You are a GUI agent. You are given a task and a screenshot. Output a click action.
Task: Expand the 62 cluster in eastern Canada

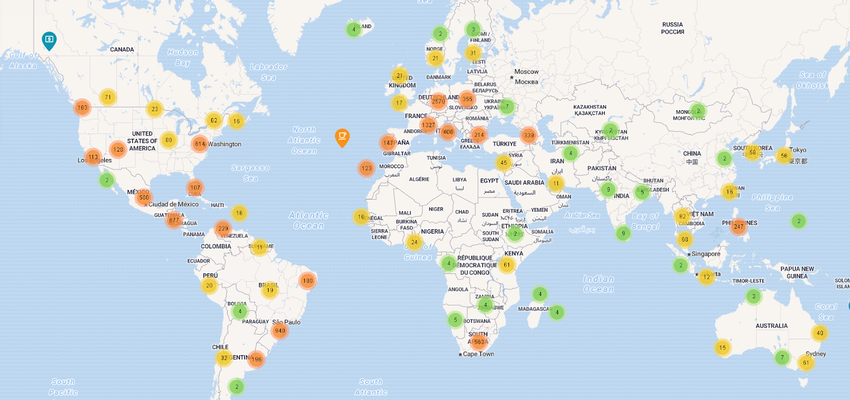click(214, 120)
